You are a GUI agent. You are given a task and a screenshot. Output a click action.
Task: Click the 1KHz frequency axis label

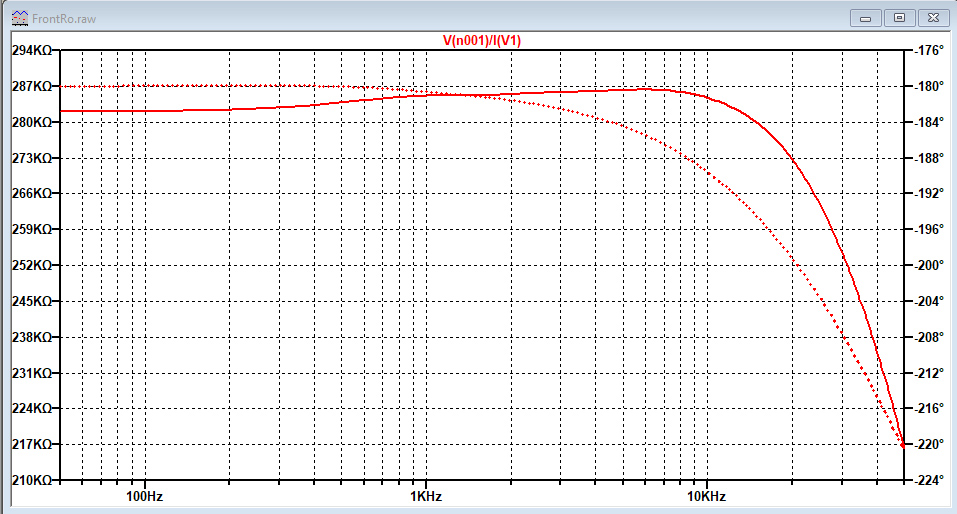pyautogui.click(x=426, y=496)
